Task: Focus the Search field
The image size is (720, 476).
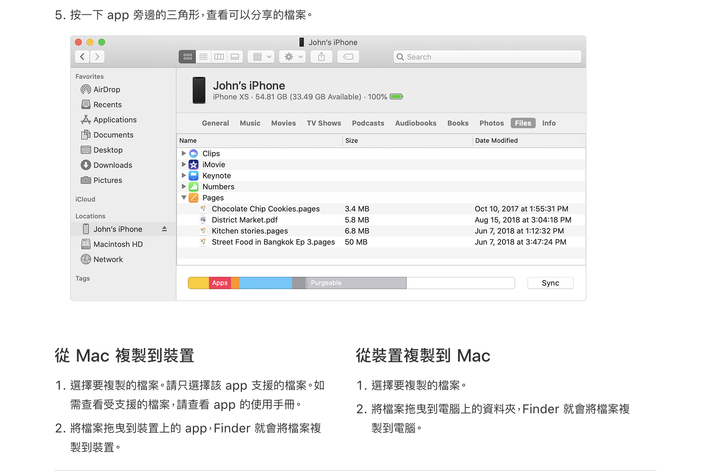Action: point(487,57)
